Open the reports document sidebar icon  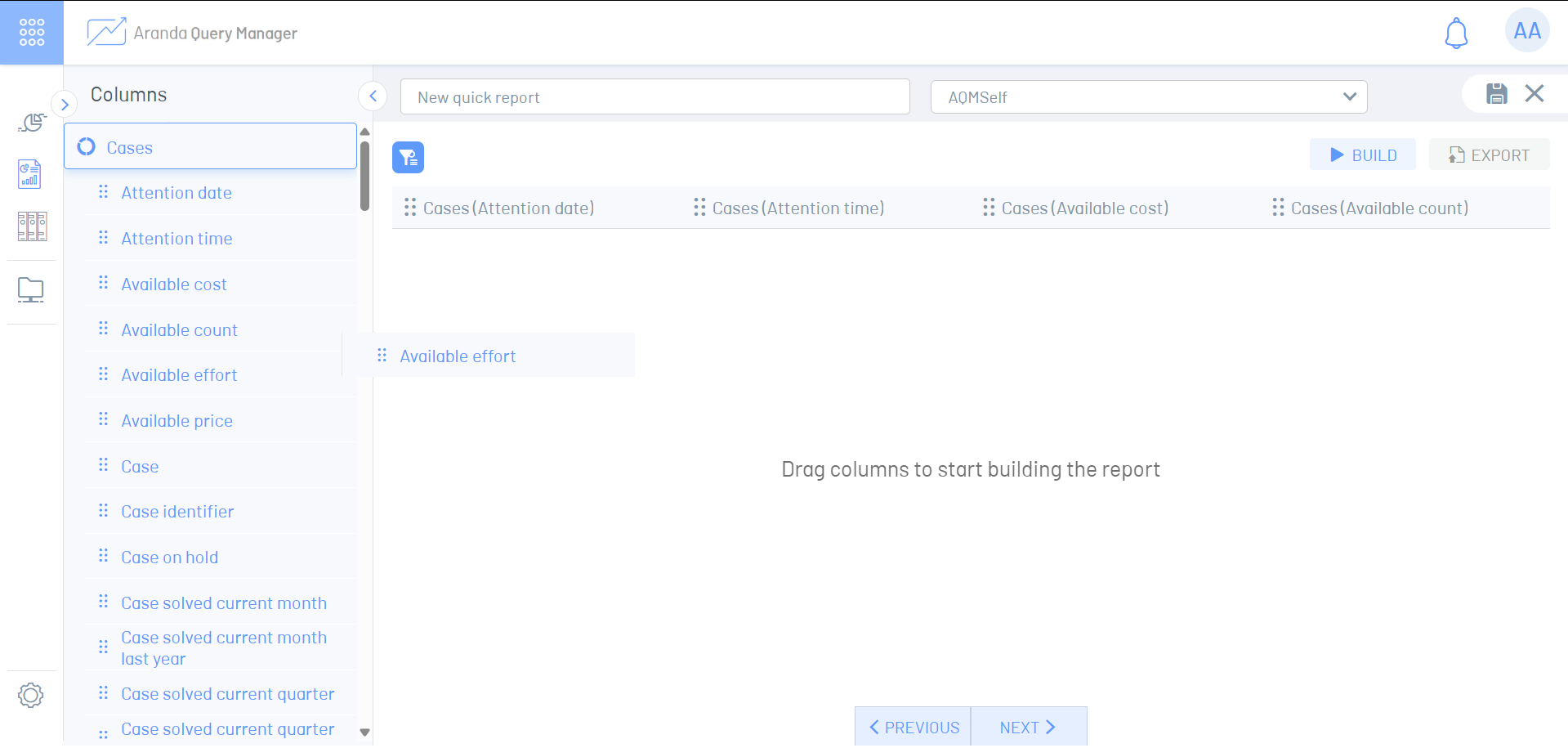pos(30,174)
